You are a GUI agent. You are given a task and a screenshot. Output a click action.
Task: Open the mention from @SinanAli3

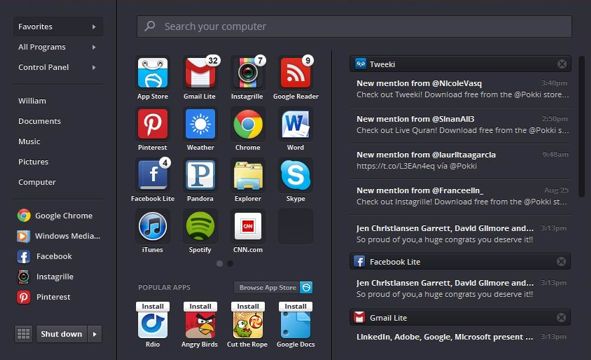click(462, 125)
